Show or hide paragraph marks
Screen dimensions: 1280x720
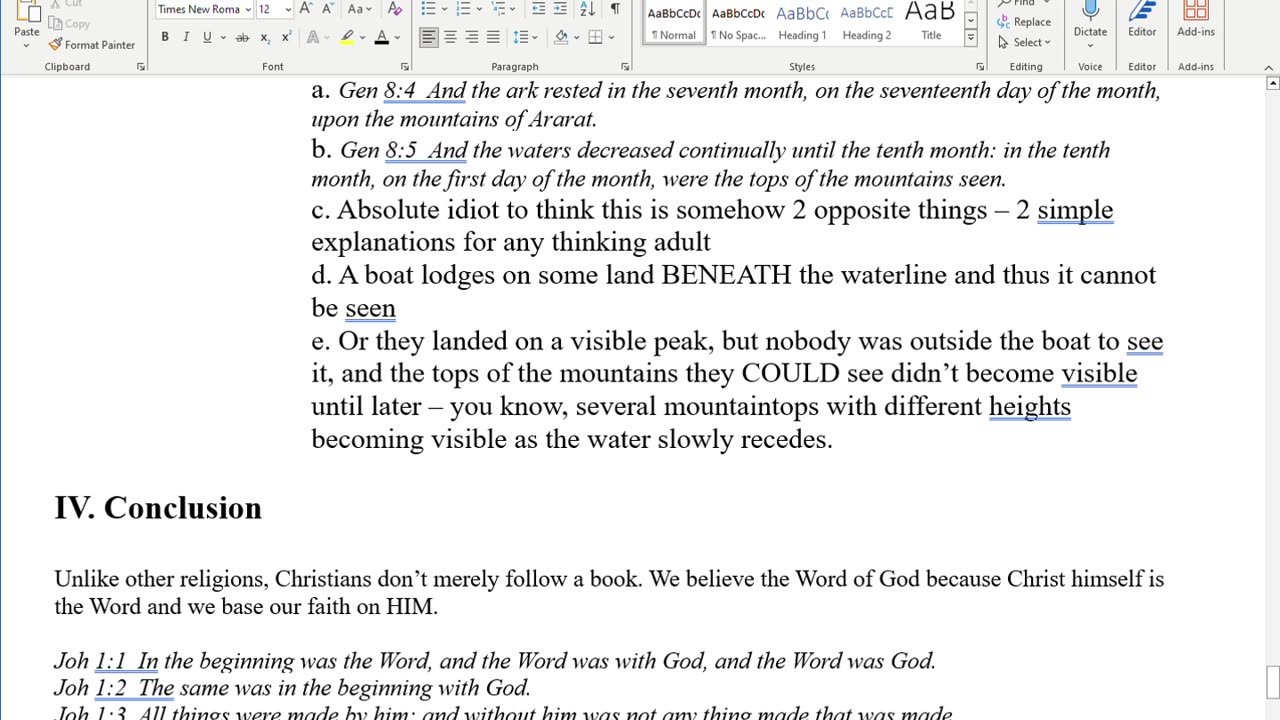[615, 9]
